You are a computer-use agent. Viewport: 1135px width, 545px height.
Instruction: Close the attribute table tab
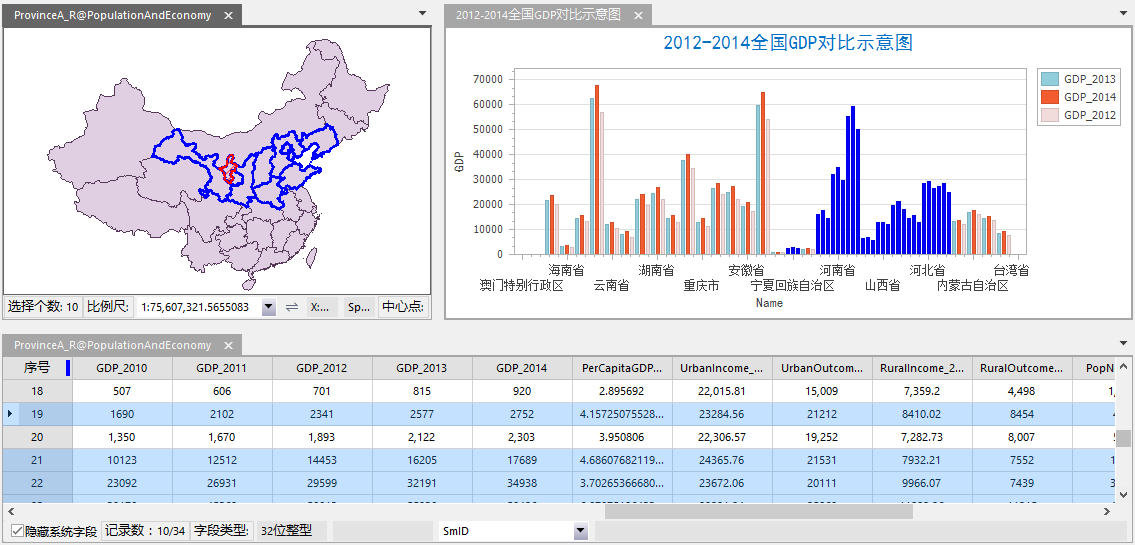[228, 345]
